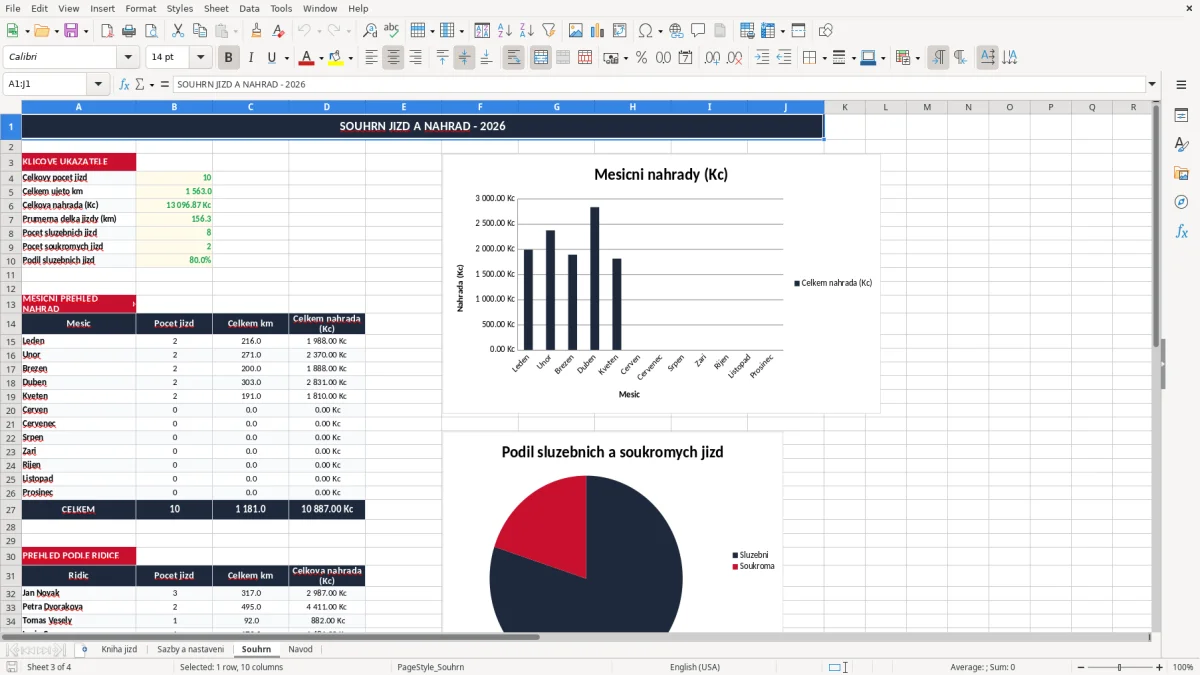
Task: Click the zoom out minus button
Action: pyautogui.click(x=1080, y=667)
